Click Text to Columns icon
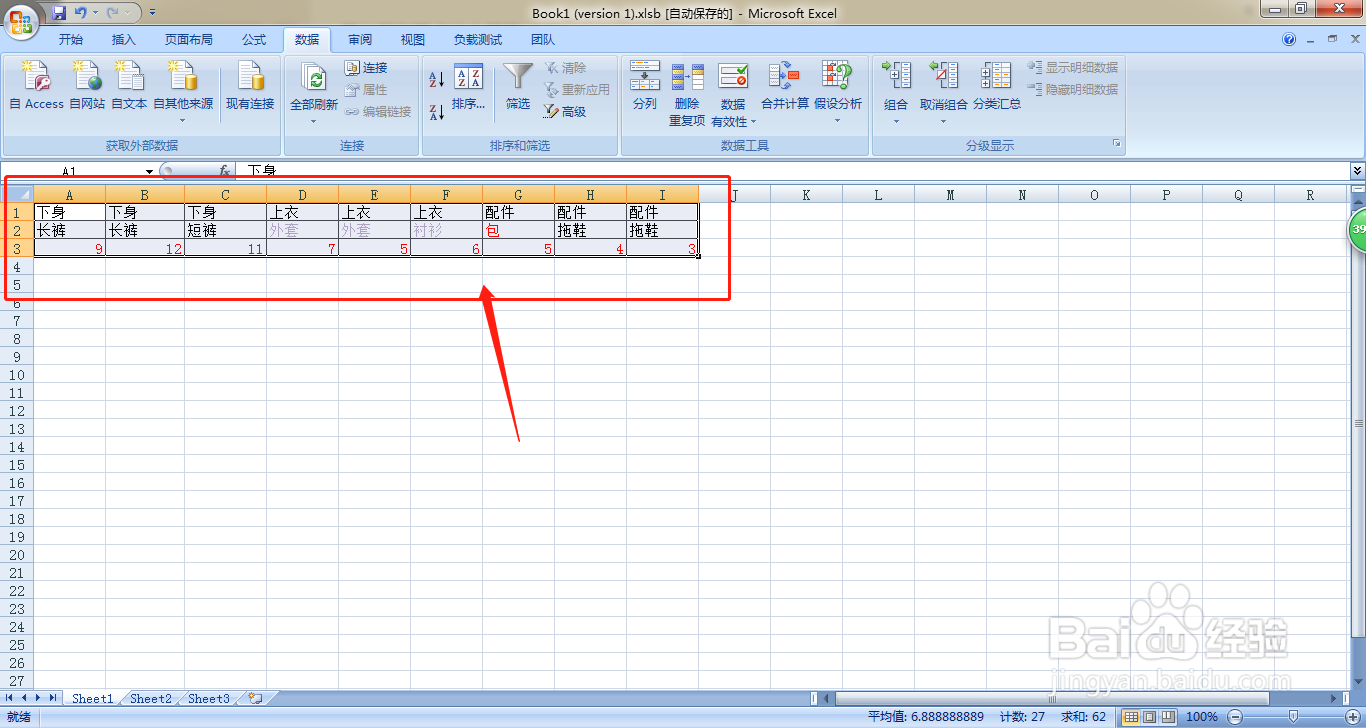The height and width of the screenshot is (728, 1366). coord(645,75)
